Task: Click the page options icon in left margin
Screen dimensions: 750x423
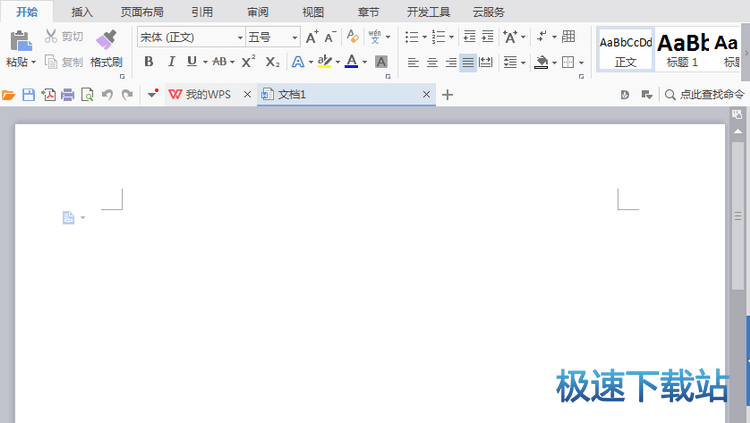Action: click(x=68, y=218)
